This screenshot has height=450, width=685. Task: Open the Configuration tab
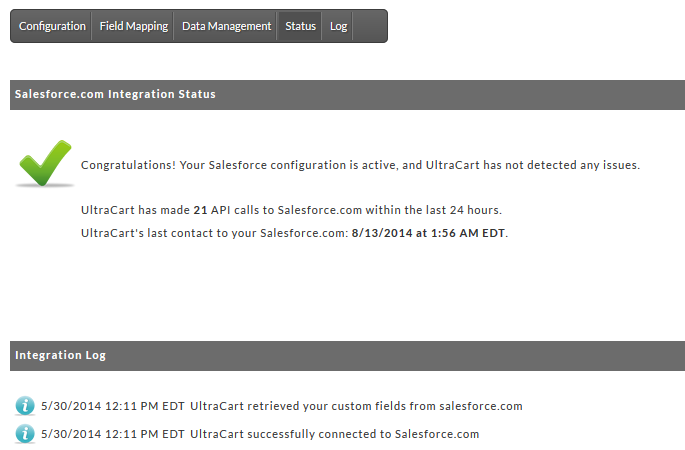pos(52,26)
